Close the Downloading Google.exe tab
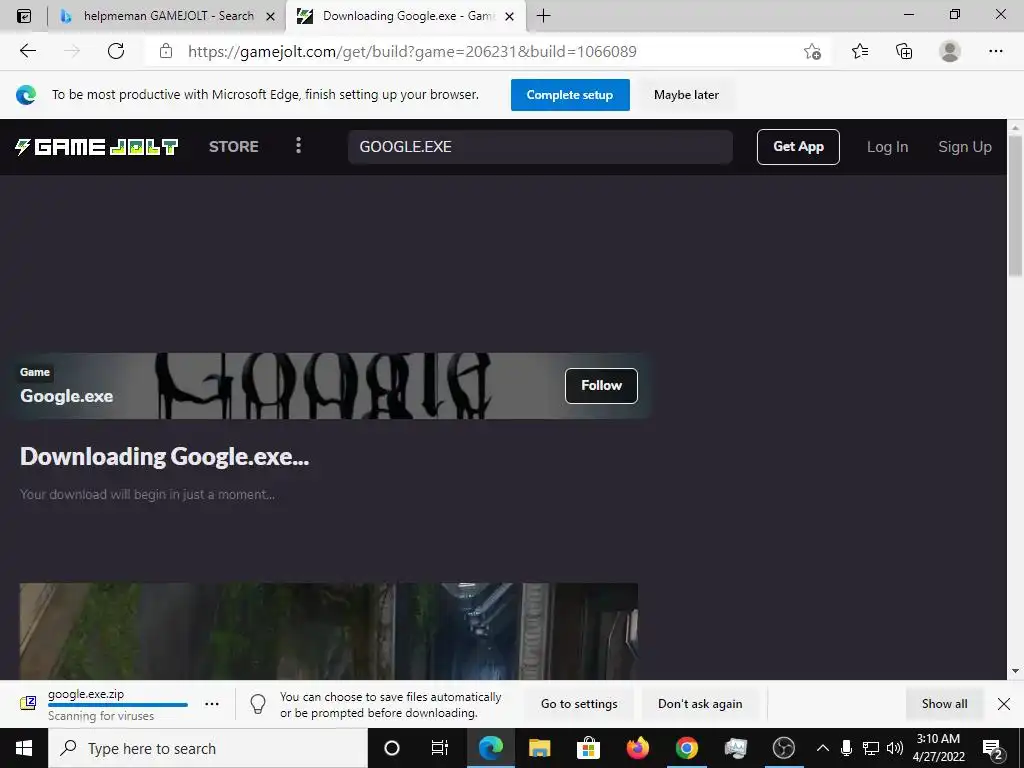The width and height of the screenshot is (1024, 768). 509,16
